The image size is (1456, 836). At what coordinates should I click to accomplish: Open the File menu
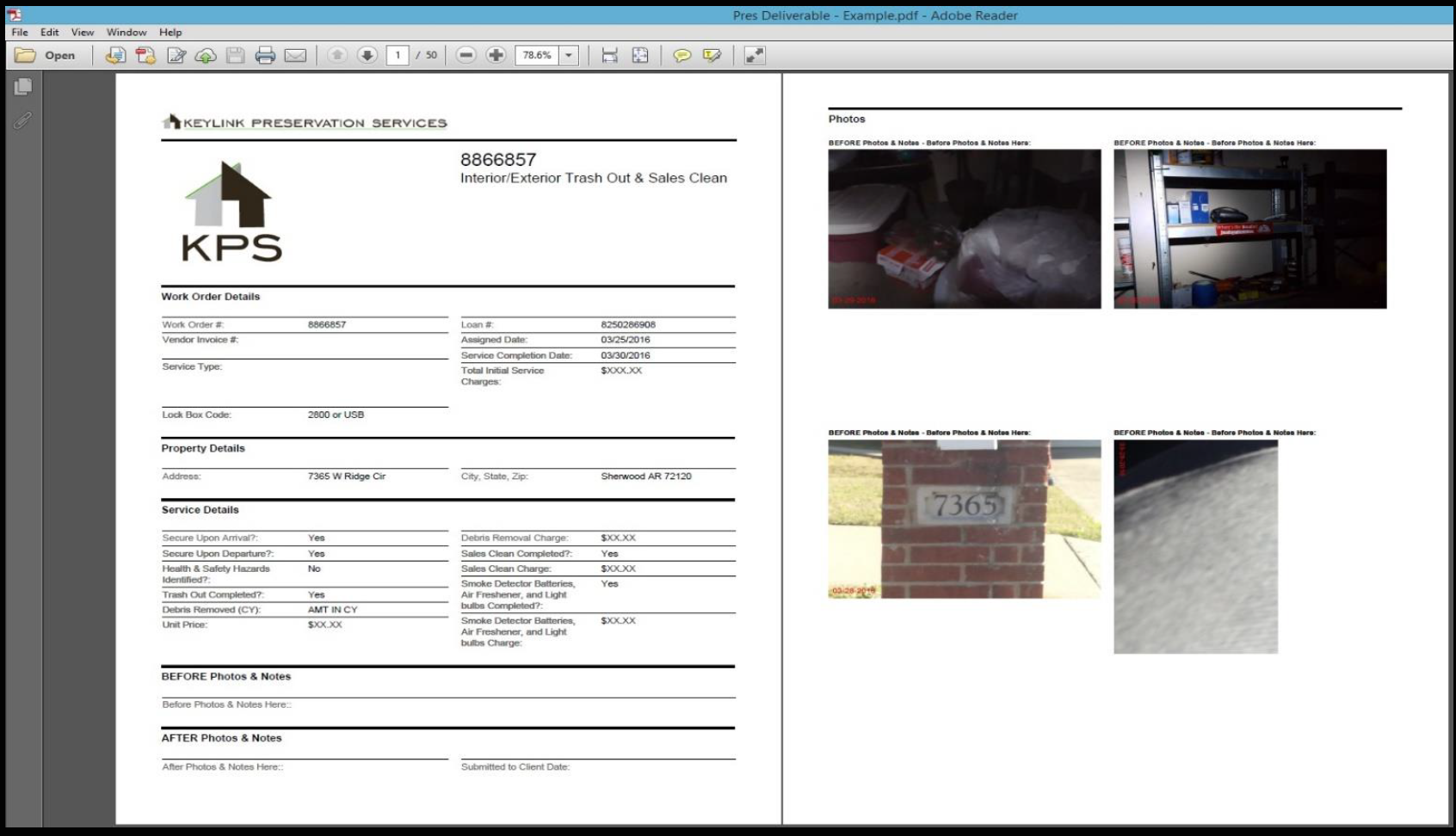point(20,32)
